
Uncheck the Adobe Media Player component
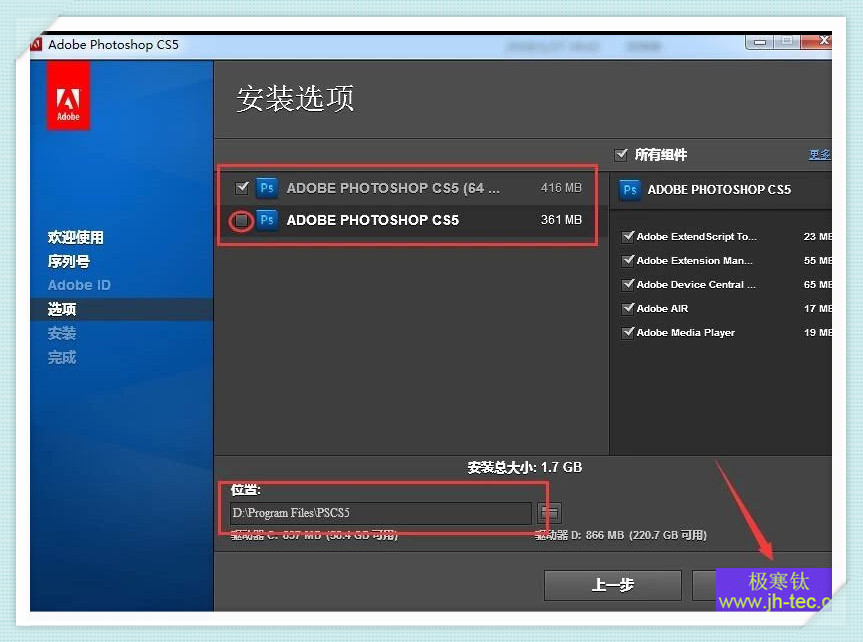(x=627, y=333)
